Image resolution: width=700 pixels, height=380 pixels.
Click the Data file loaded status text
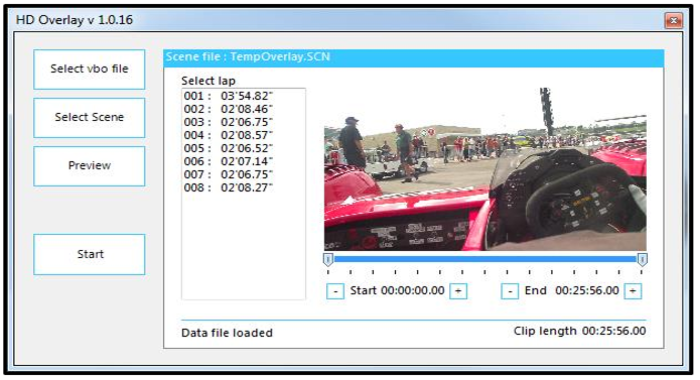click(x=227, y=333)
